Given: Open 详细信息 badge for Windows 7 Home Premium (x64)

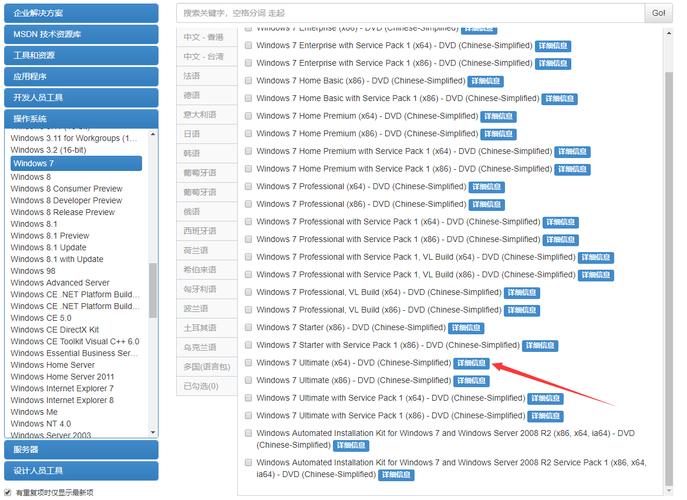Looking at the screenshot, I should pyautogui.click(x=498, y=117).
